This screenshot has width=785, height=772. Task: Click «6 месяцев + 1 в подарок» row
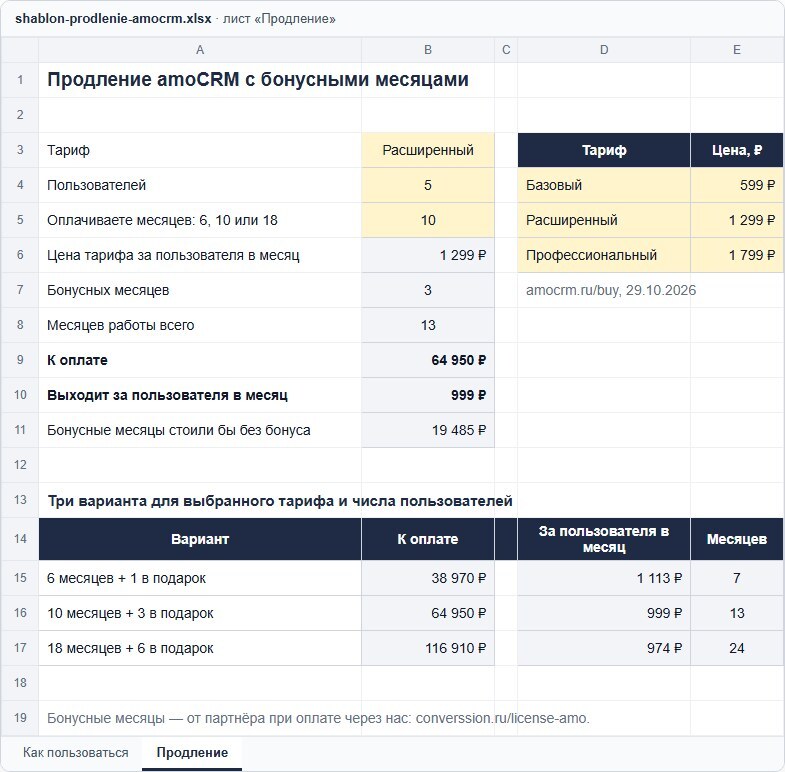(200, 578)
